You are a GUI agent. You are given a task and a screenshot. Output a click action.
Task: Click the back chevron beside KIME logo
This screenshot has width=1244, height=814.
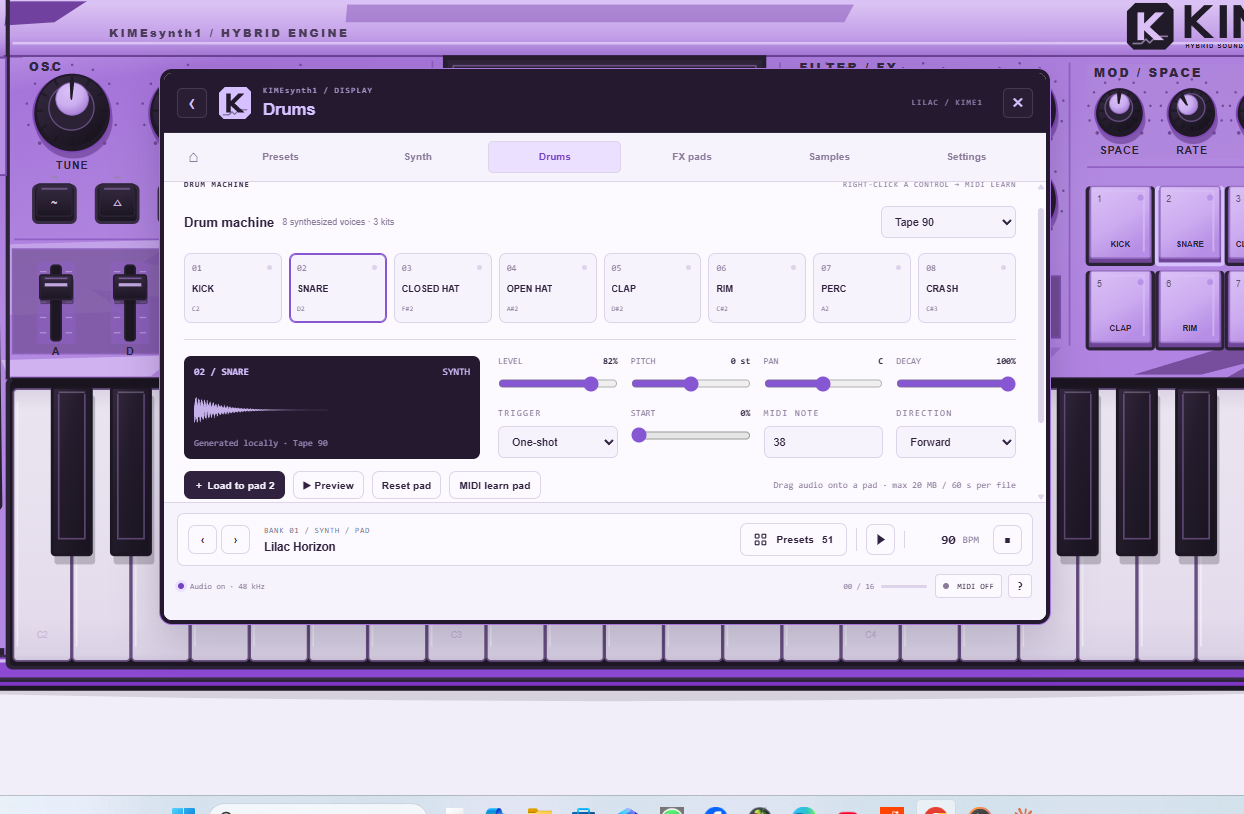[x=192, y=102]
